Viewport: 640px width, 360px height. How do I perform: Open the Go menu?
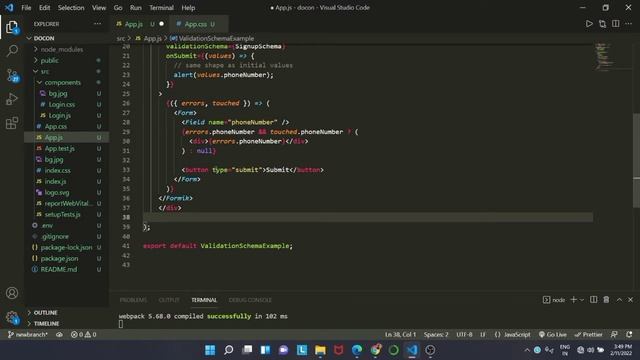pyautogui.click(x=118, y=8)
